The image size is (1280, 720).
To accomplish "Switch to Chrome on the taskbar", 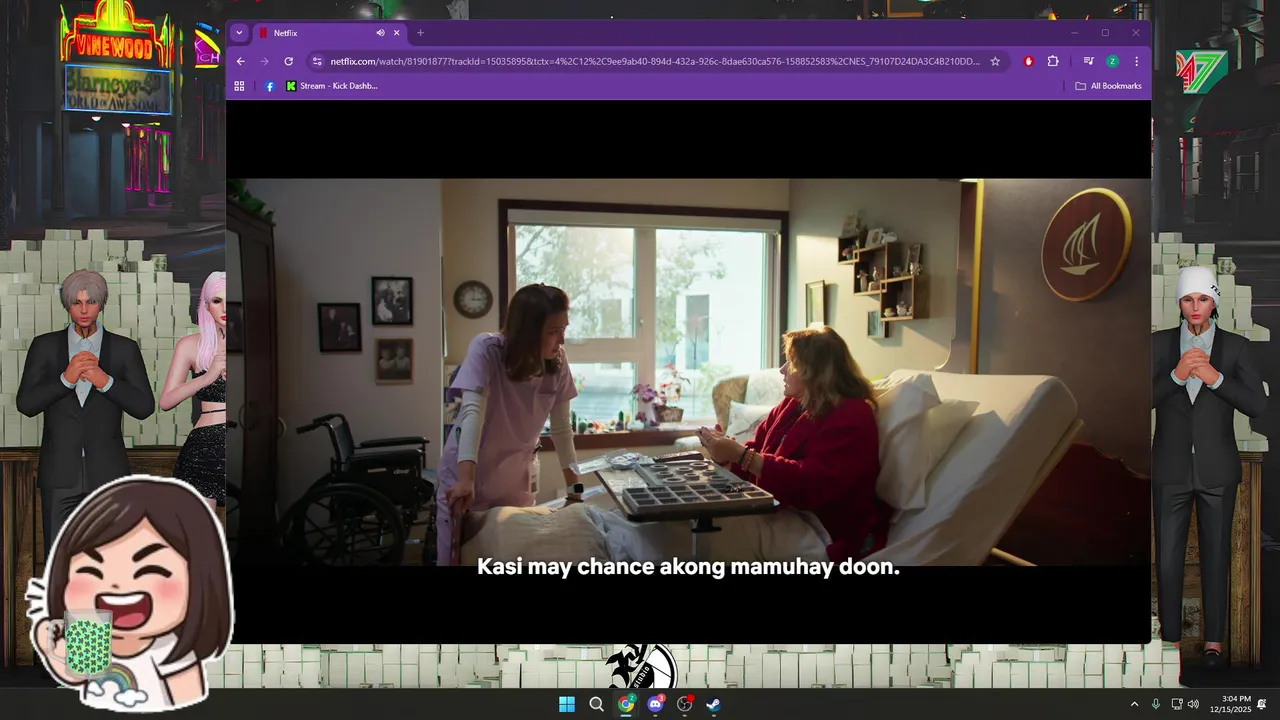I will click(x=626, y=704).
